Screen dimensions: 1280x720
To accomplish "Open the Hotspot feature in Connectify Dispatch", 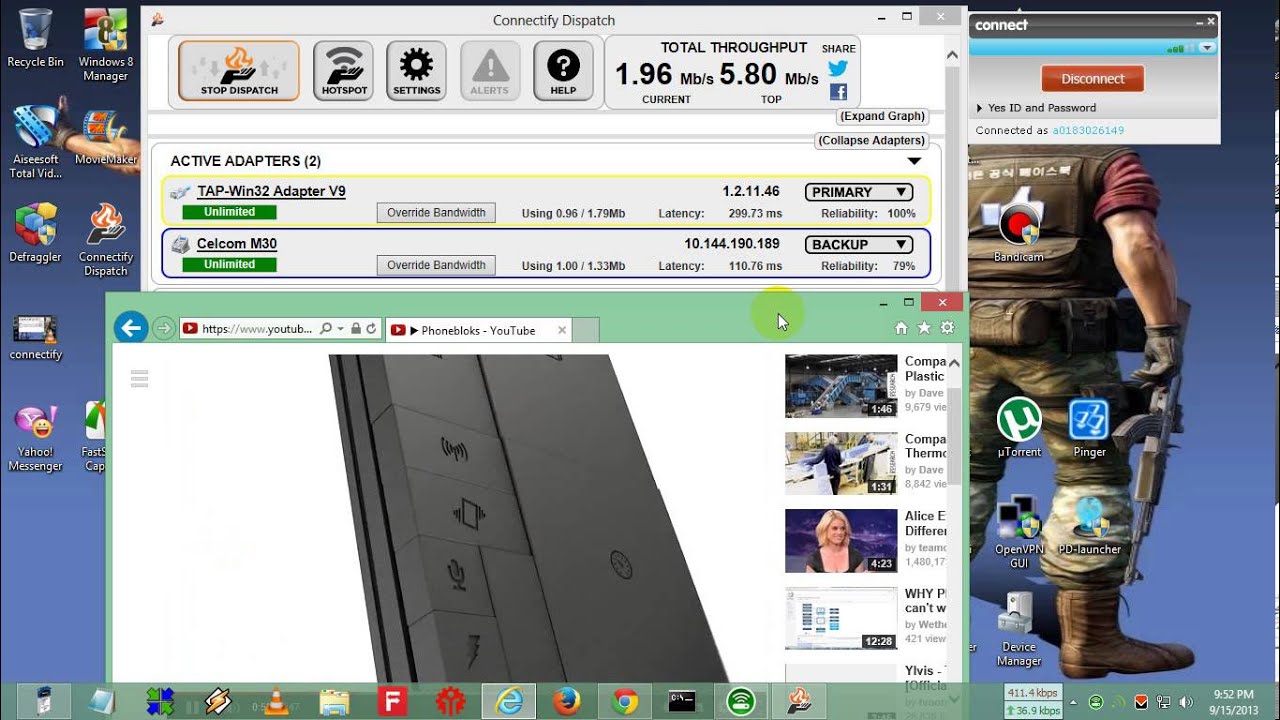I will coord(343,71).
